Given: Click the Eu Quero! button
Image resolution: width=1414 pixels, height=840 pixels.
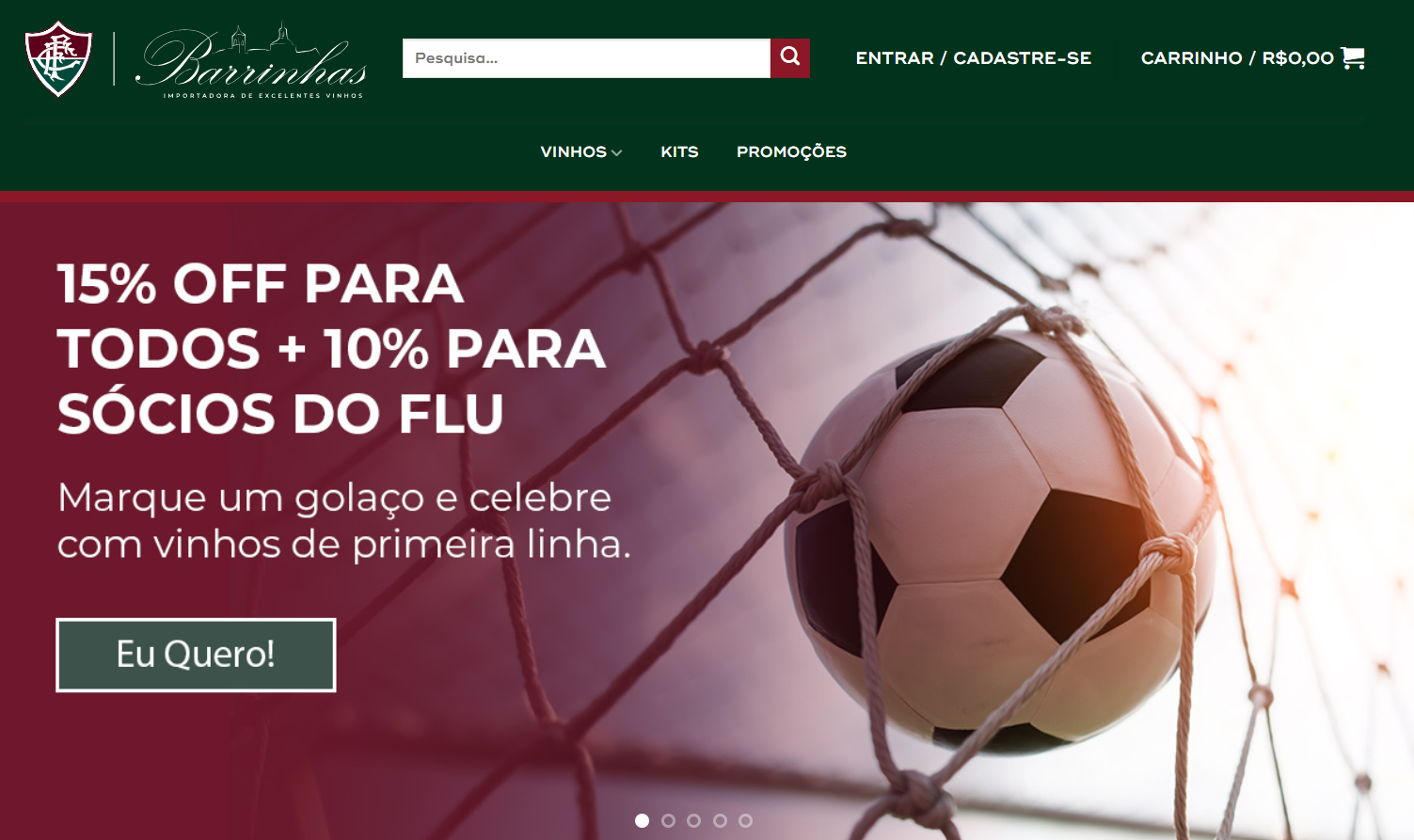Looking at the screenshot, I should point(196,655).
